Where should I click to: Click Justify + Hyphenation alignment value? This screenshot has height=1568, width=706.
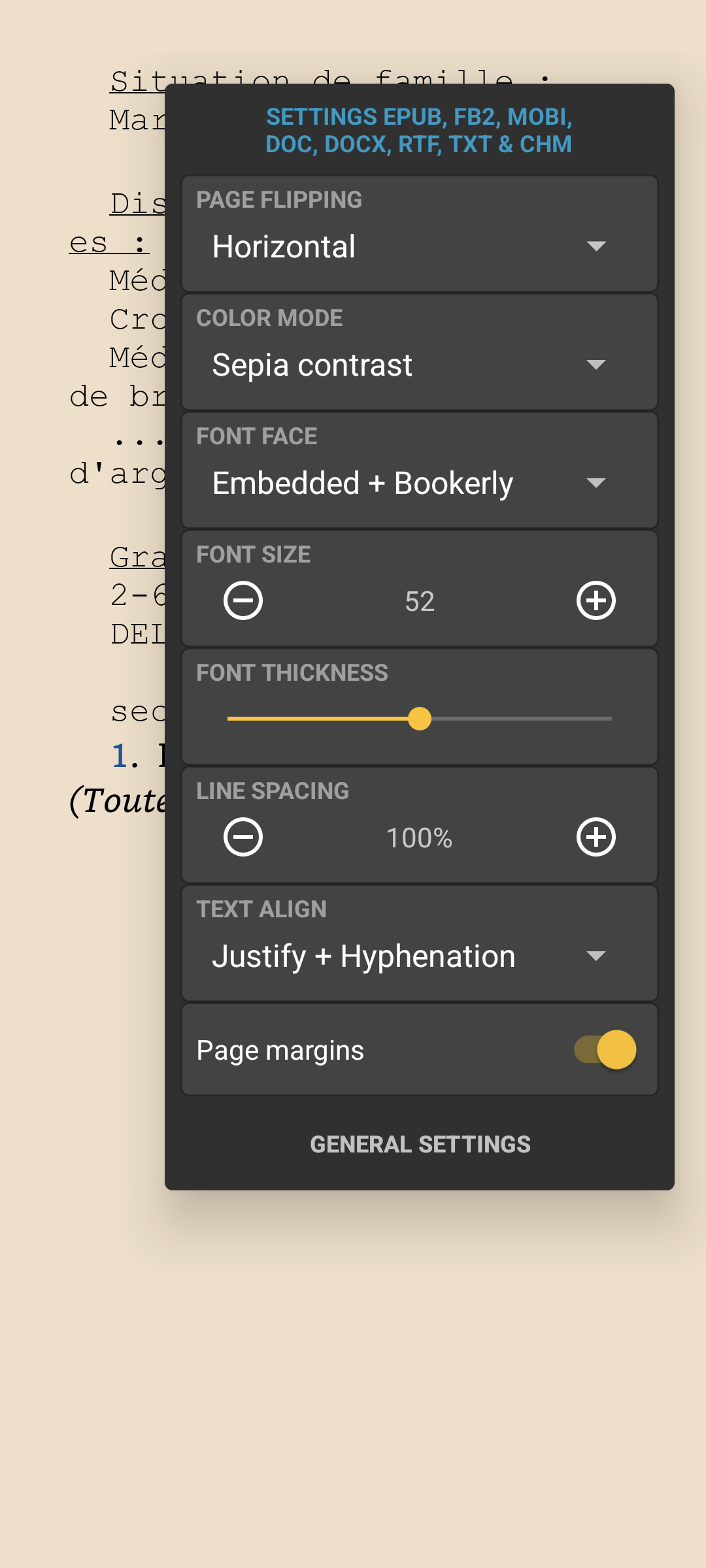click(x=363, y=956)
